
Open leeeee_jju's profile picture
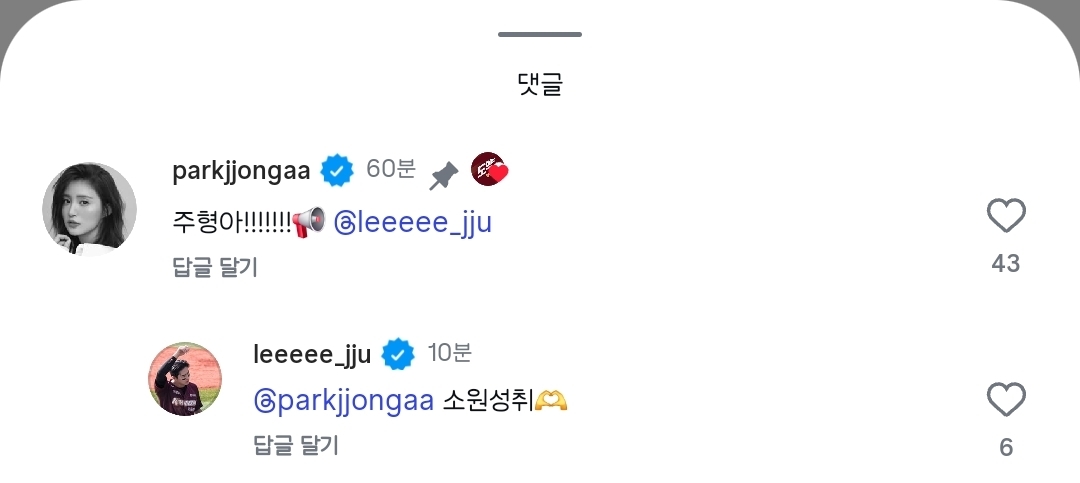tap(185, 378)
